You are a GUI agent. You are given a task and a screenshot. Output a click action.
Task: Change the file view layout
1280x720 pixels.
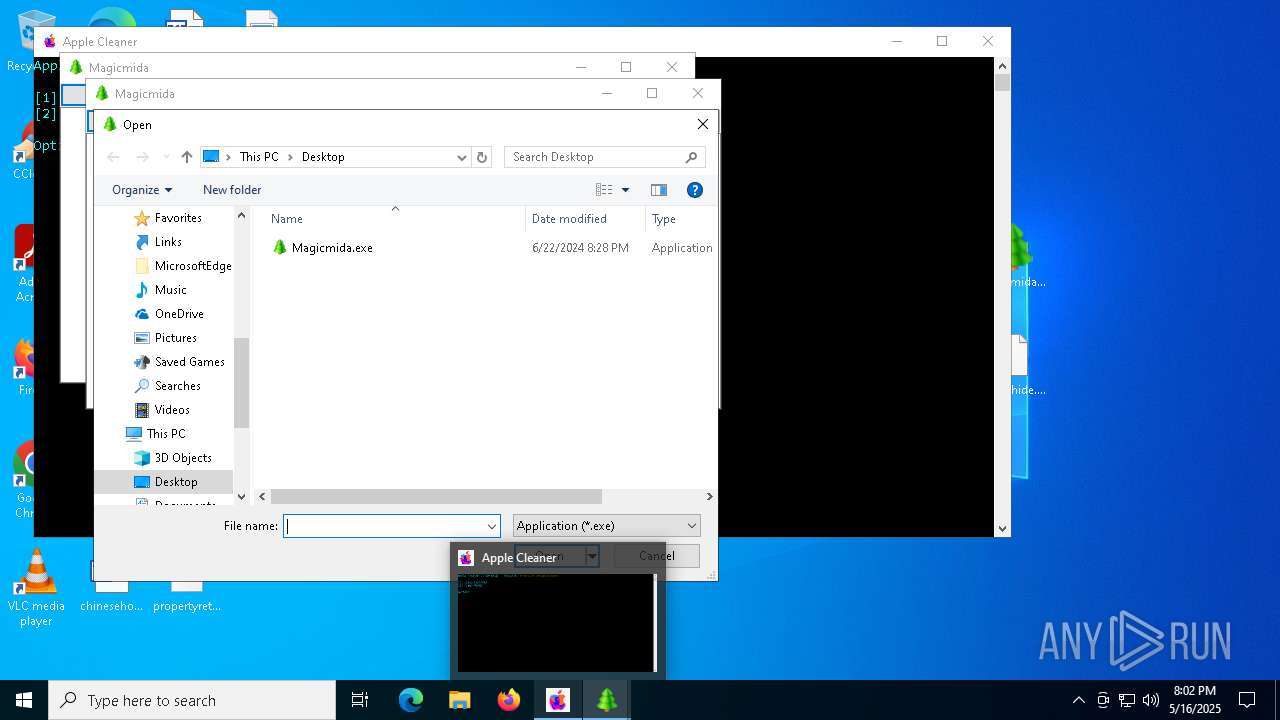tap(604, 190)
